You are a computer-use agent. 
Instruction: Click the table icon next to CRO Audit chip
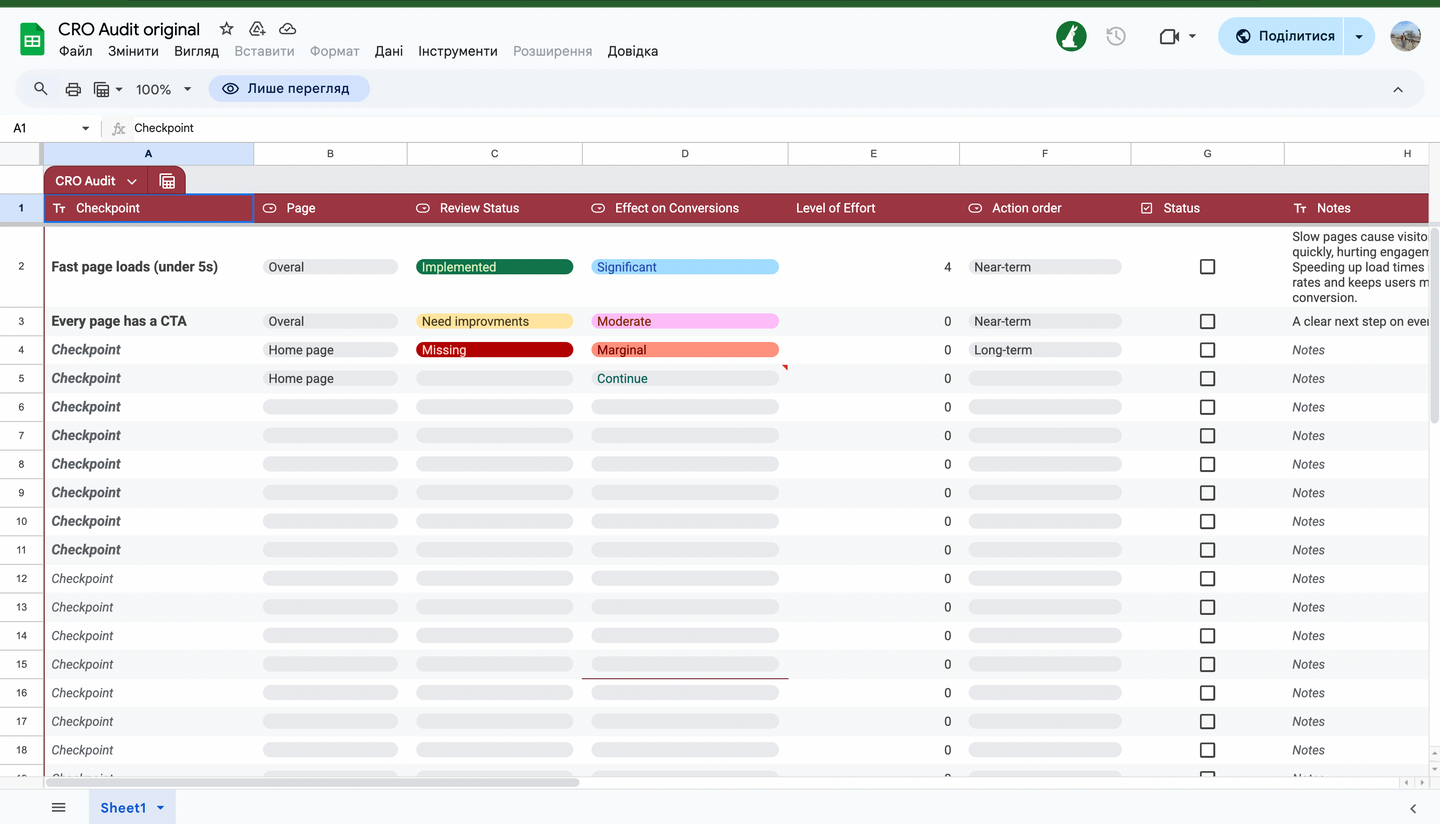coord(167,180)
